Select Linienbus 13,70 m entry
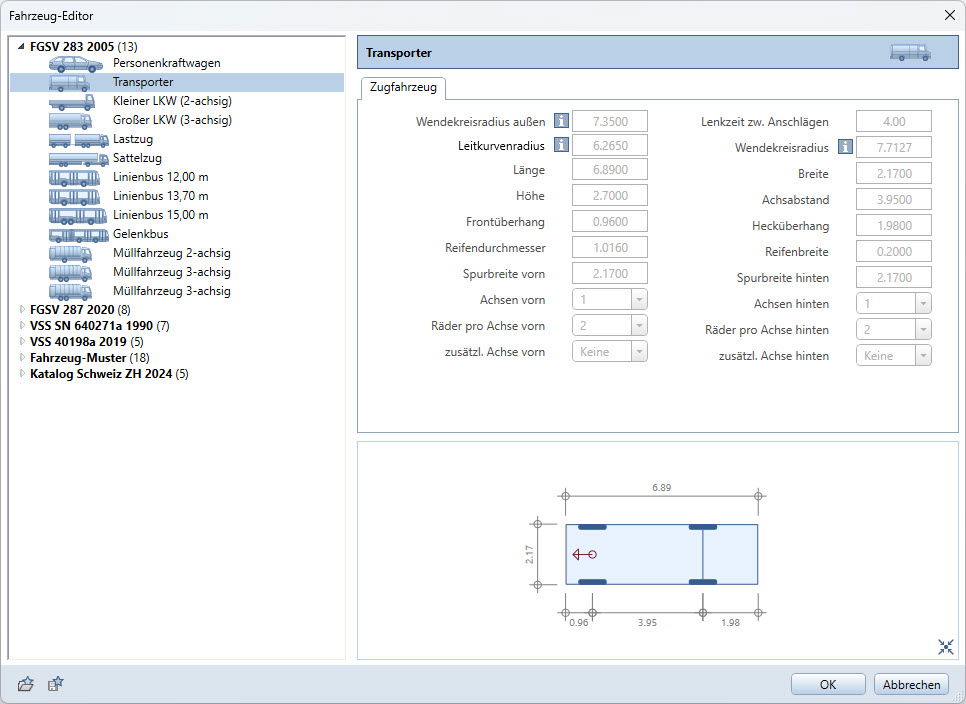This screenshot has height=704, width=966. tap(160, 196)
